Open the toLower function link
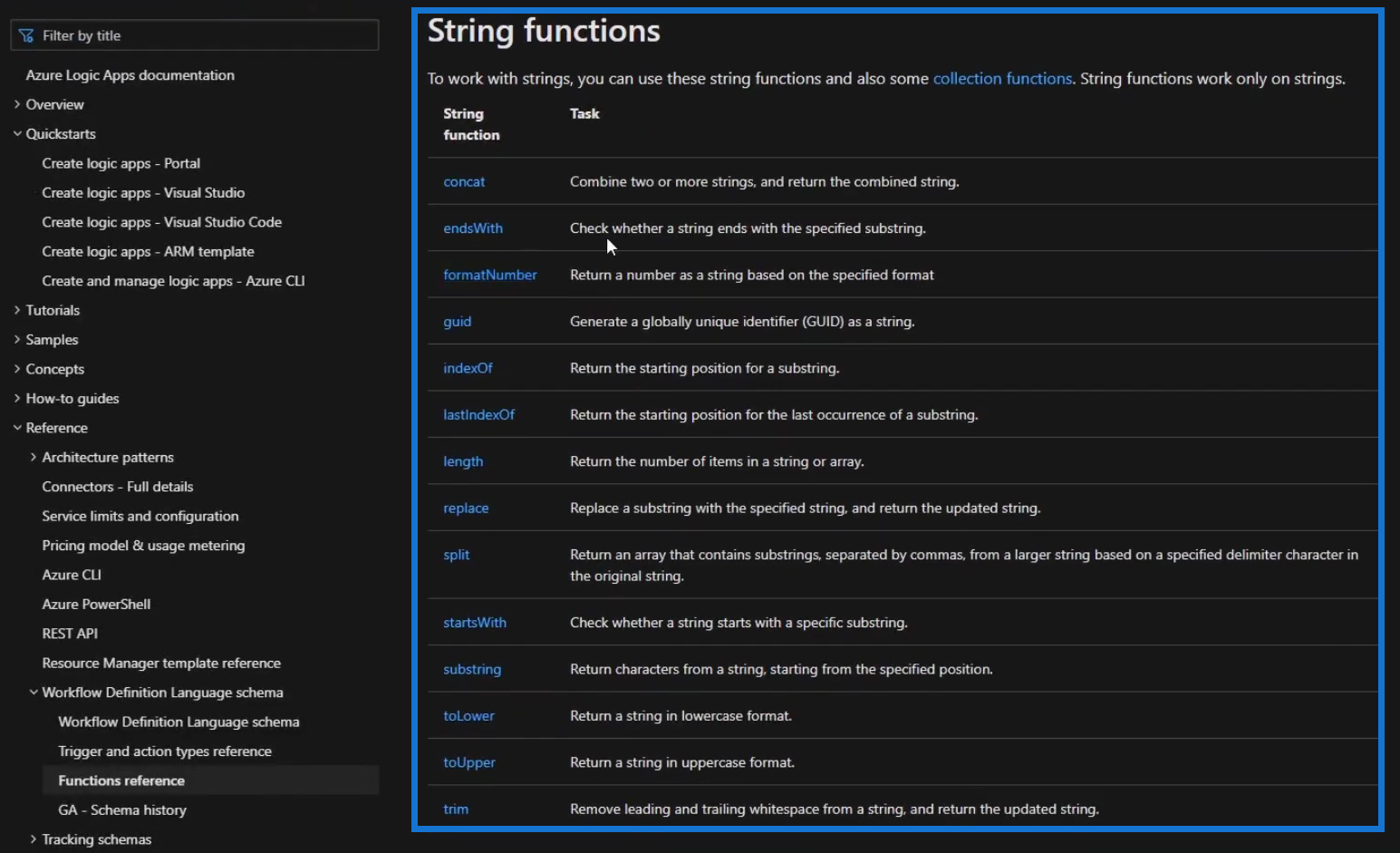The height and width of the screenshot is (853, 1400). (x=468, y=716)
